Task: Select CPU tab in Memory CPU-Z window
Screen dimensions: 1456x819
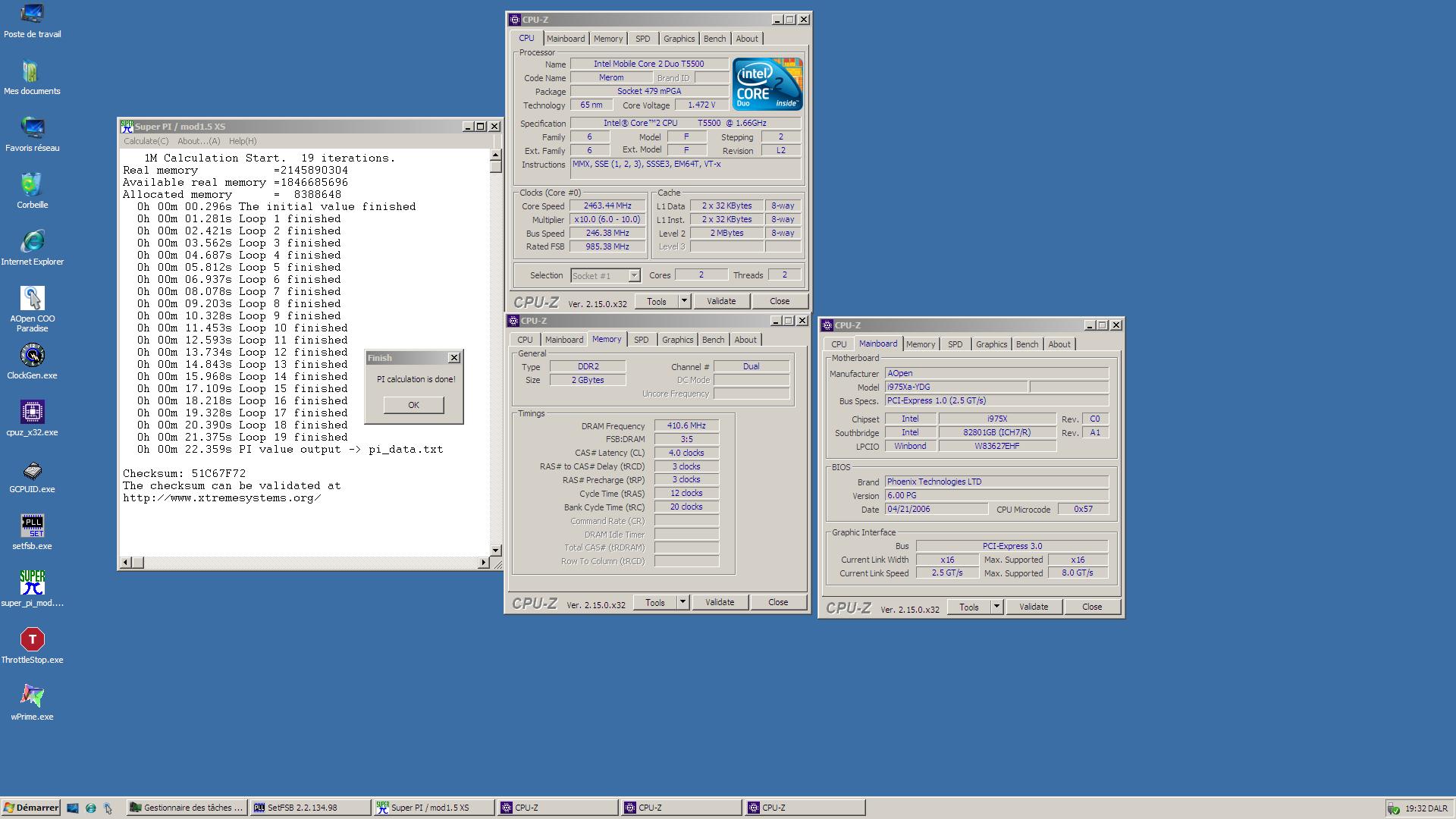Action: tap(525, 340)
